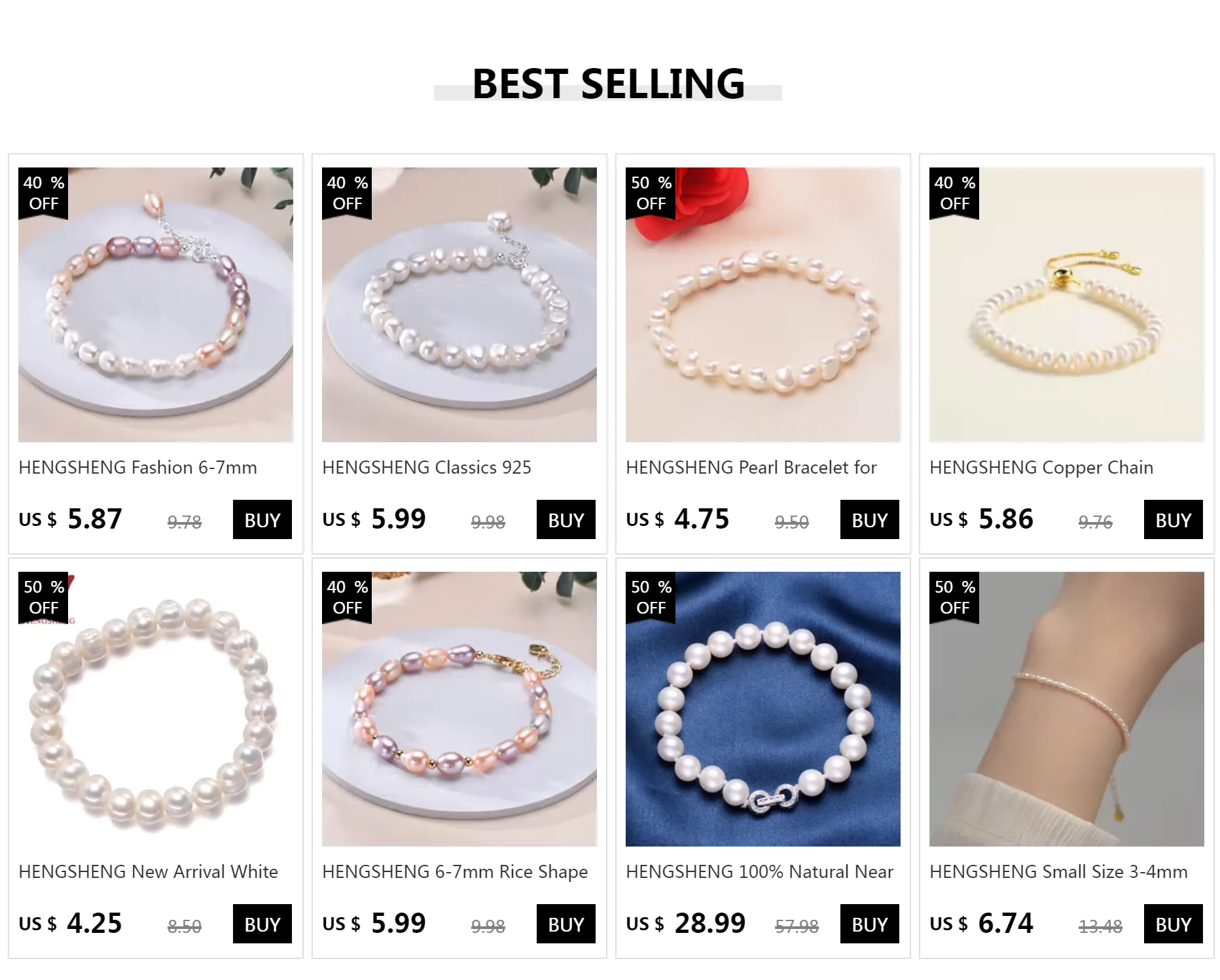Open the multicolor pearl bracelet image

coord(156,305)
